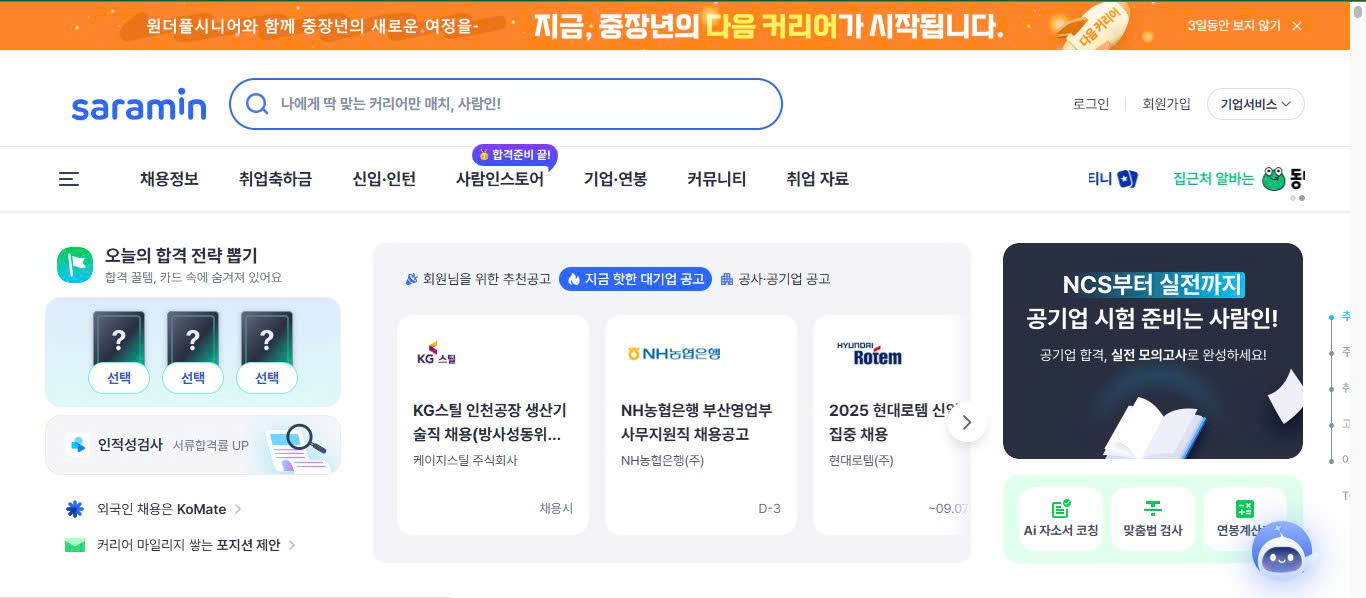Open the 취업 자료 menu
The height and width of the screenshot is (598, 1366).
(x=817, y=179)
